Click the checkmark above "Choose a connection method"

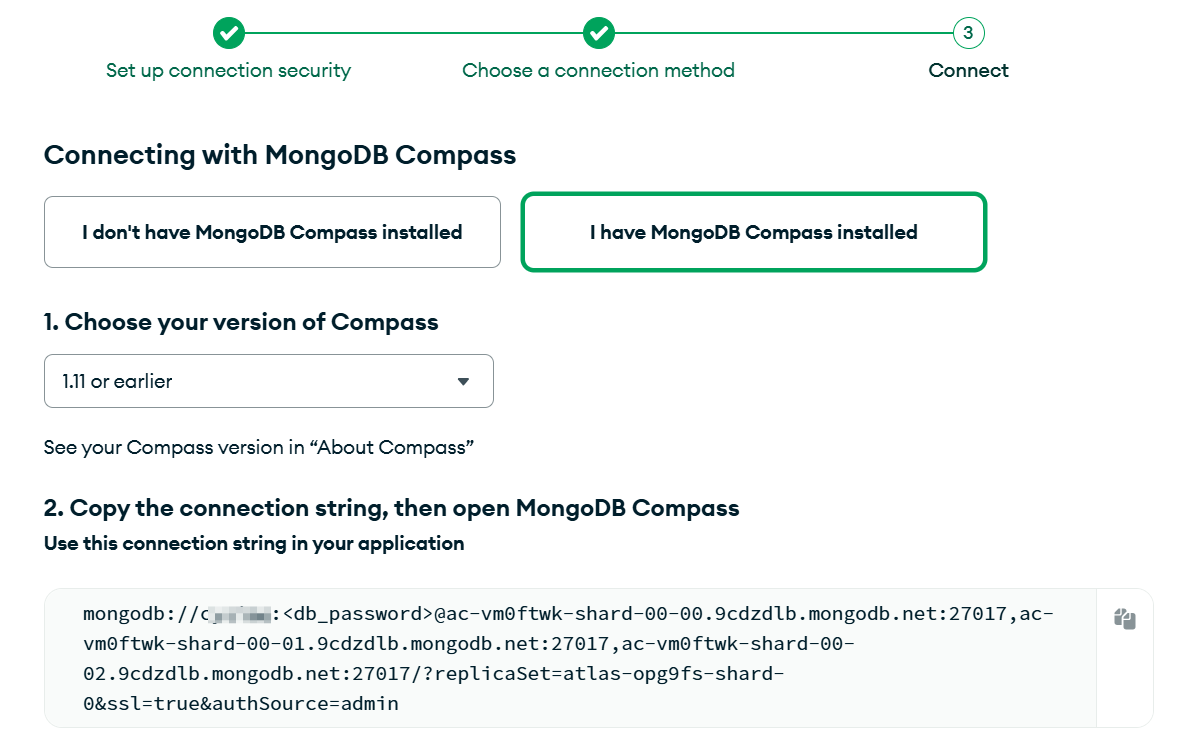pos(598,32)
